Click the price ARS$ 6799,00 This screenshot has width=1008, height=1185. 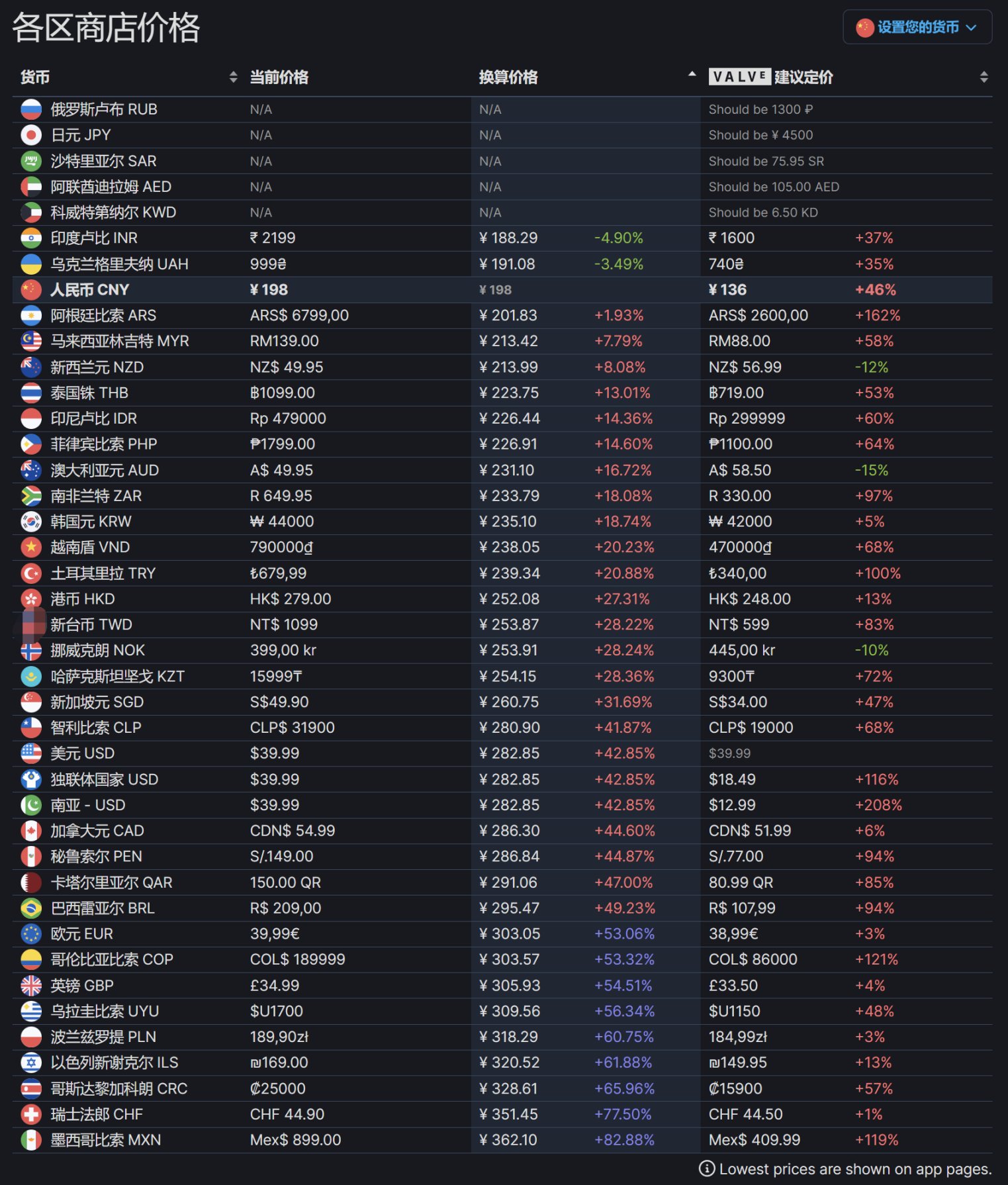pos(299,316)
